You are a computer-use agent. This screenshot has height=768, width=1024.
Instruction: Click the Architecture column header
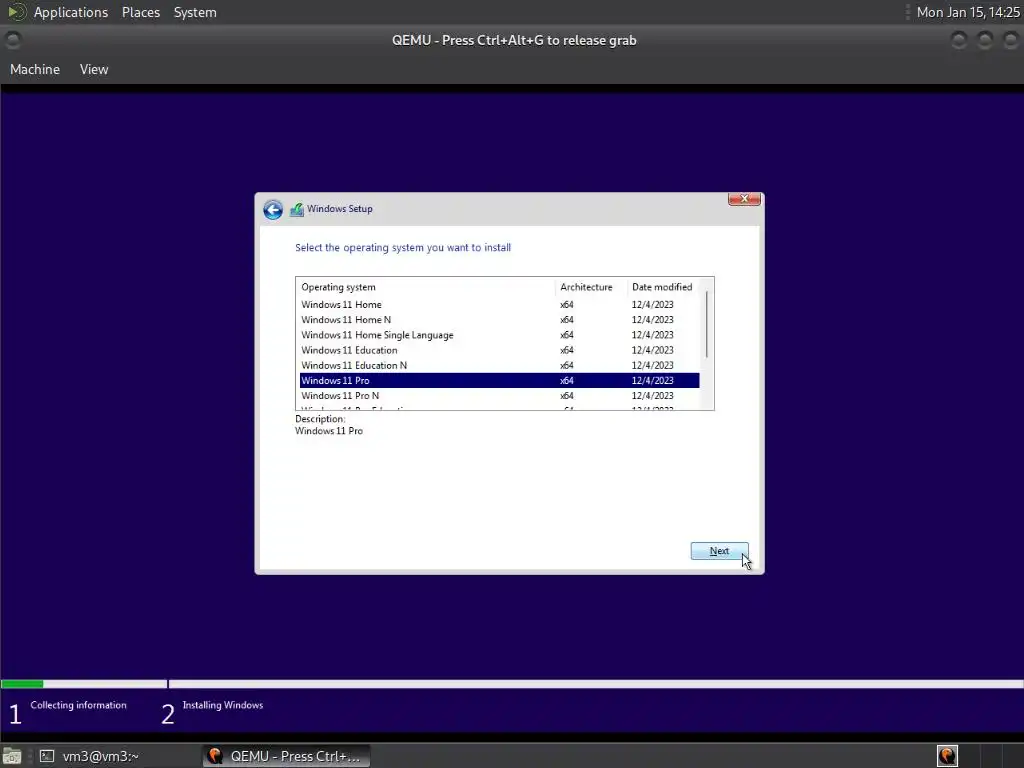click(x=591, y=287)
